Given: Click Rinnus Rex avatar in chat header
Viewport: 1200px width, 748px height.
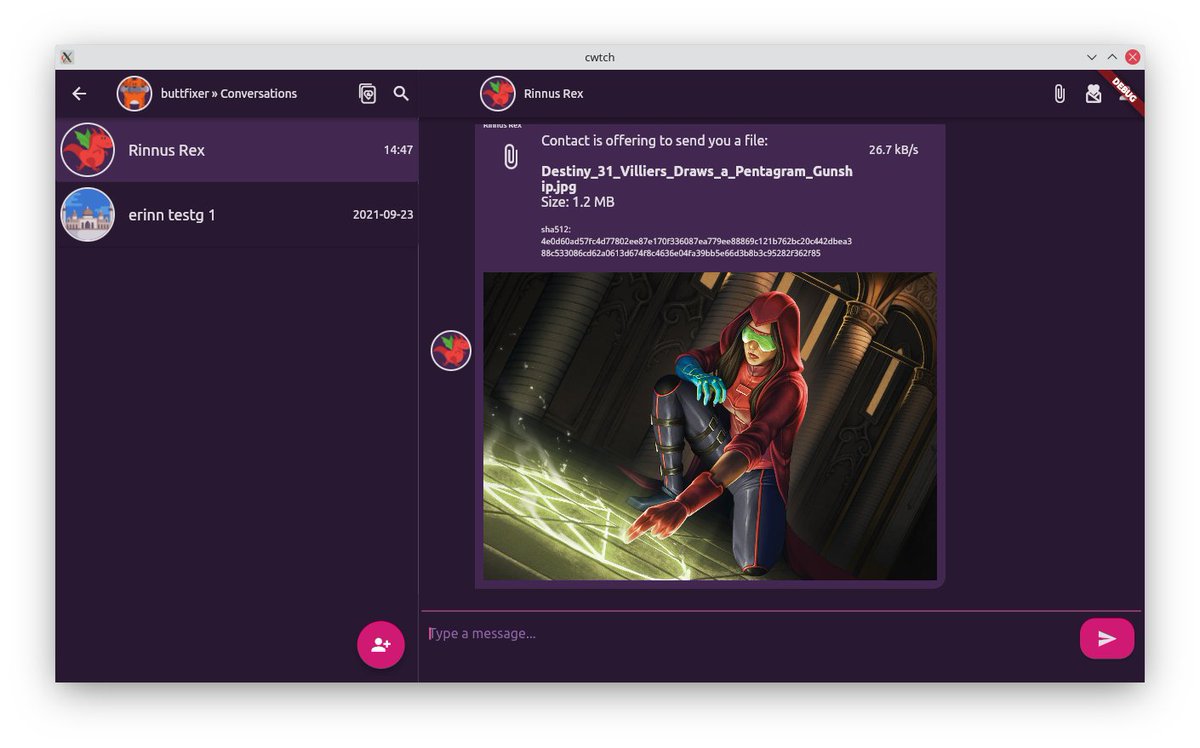Looking at the screenshot, I should coord(498,93).
